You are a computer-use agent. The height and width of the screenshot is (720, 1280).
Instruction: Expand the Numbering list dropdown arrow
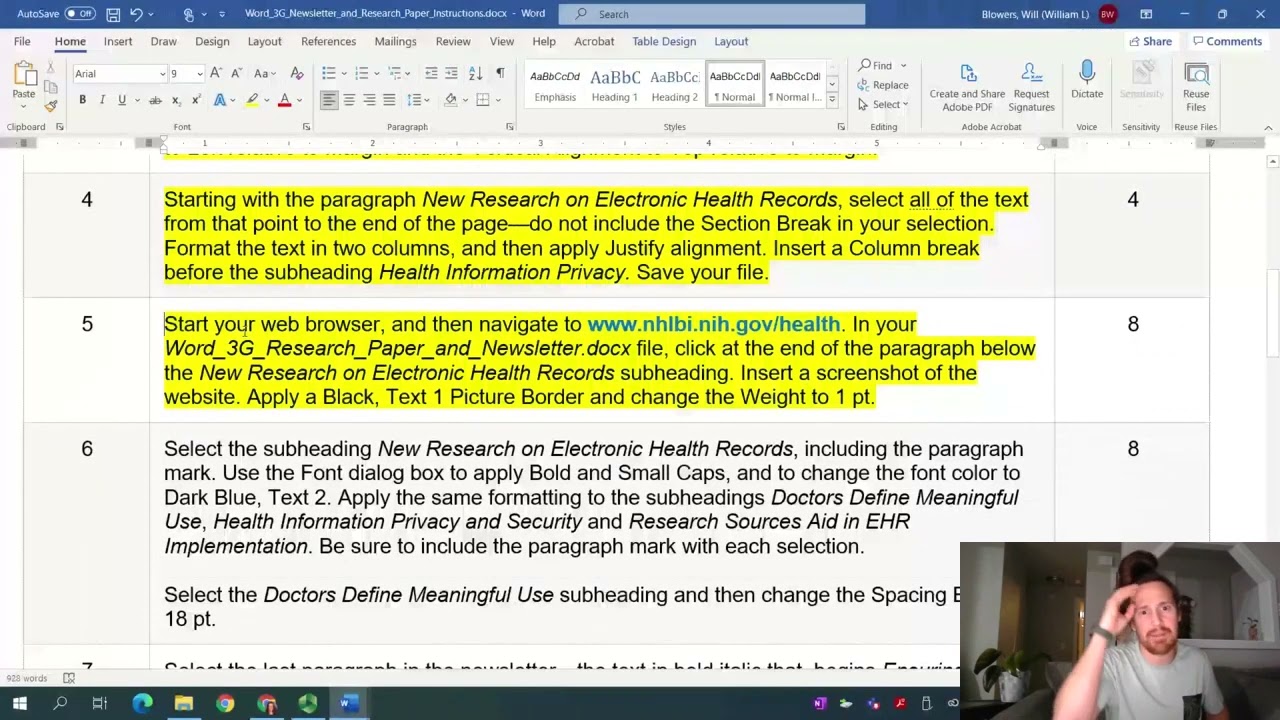375,74
